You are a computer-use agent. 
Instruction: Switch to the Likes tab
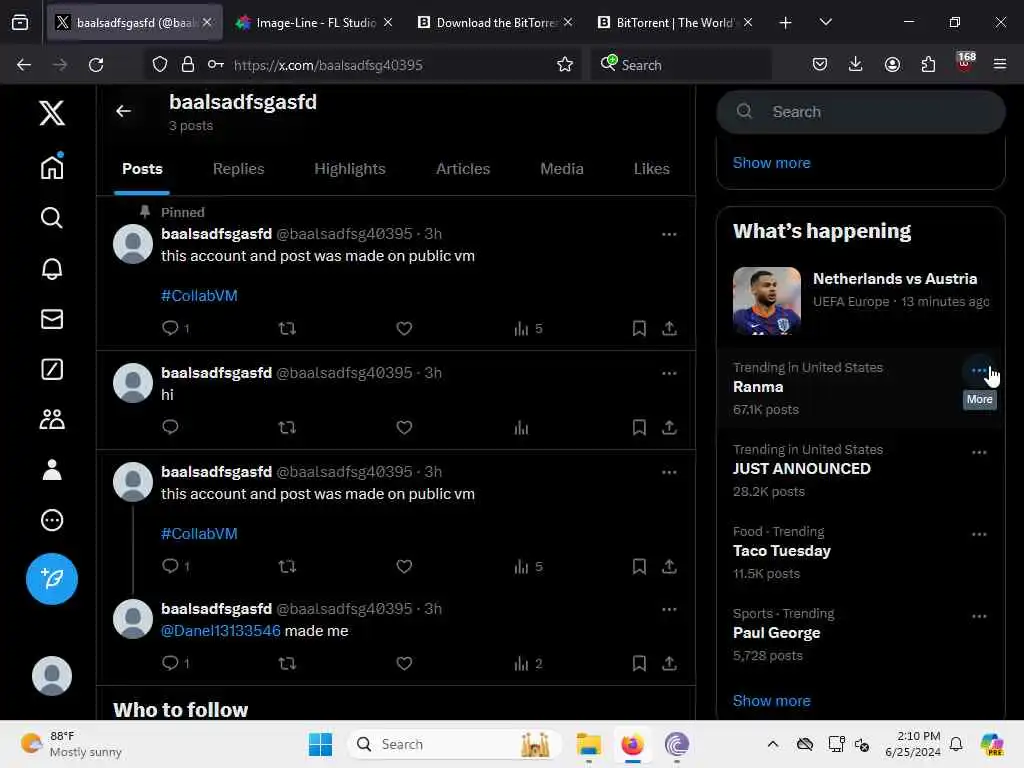pos(651,168)
